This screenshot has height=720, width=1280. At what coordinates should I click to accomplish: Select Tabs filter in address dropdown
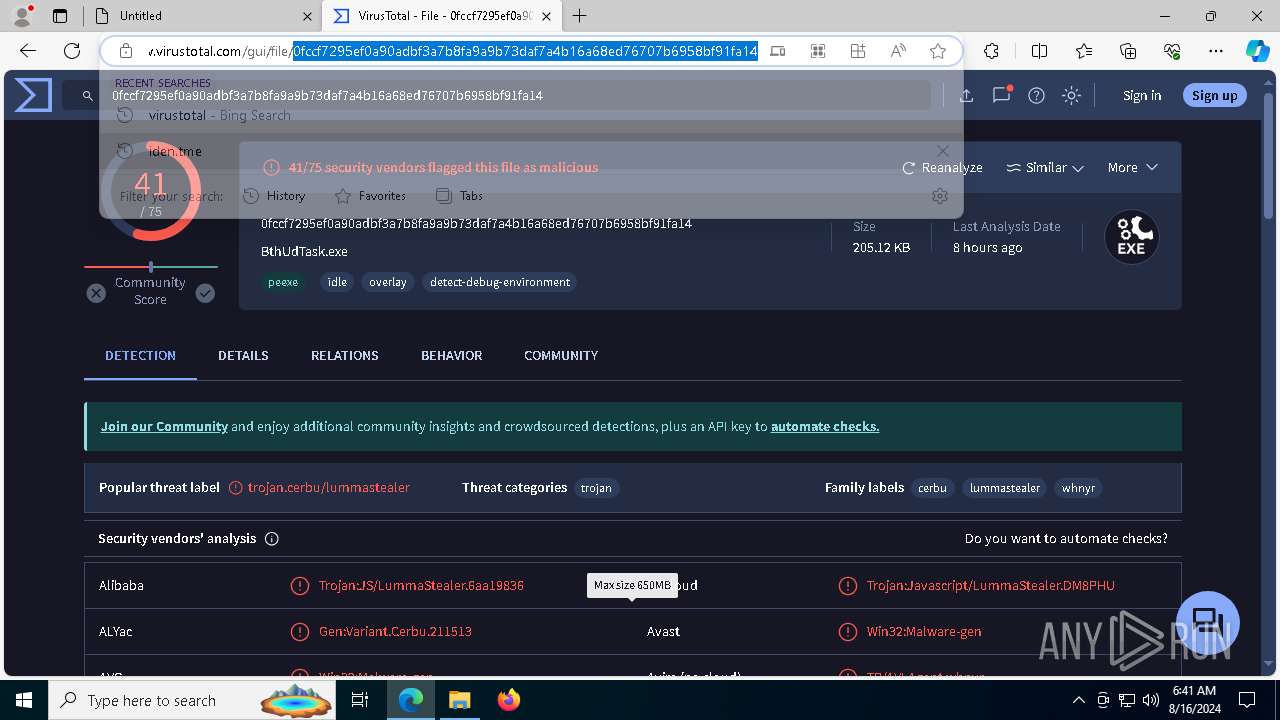pos(460,196)
